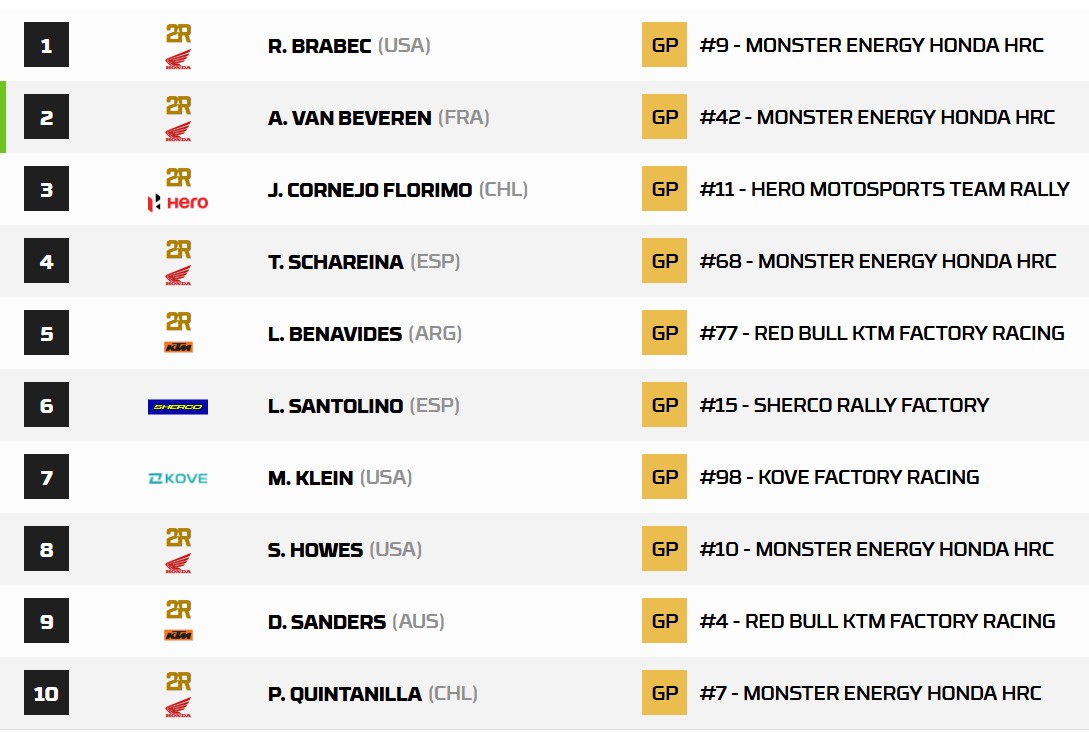Click the Honda logo beside R. Brabec

click(x=178, y=59)
